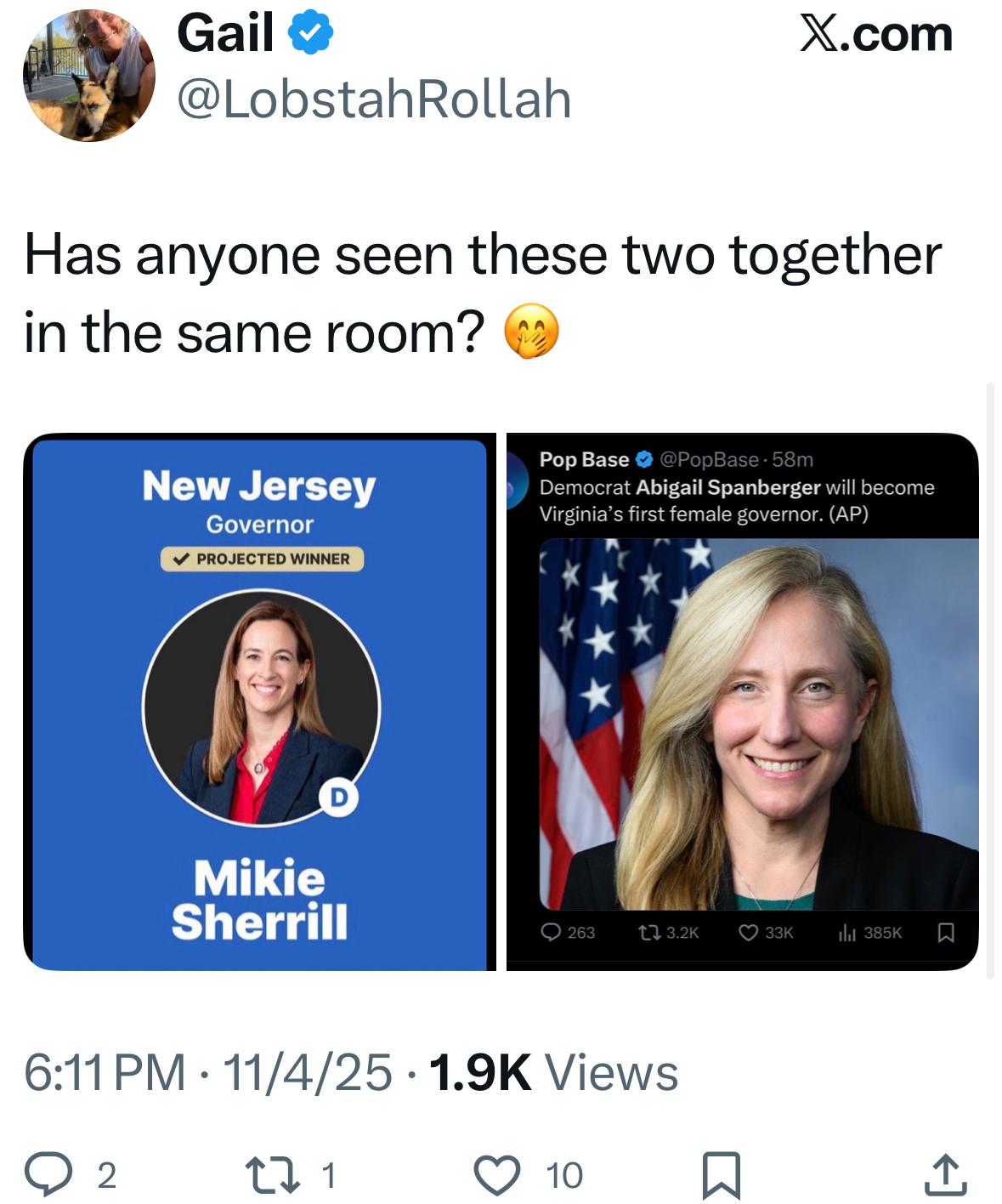1002x1204 pixels.
Task: Open Gail's profile picture
Action: coord(88,75)
